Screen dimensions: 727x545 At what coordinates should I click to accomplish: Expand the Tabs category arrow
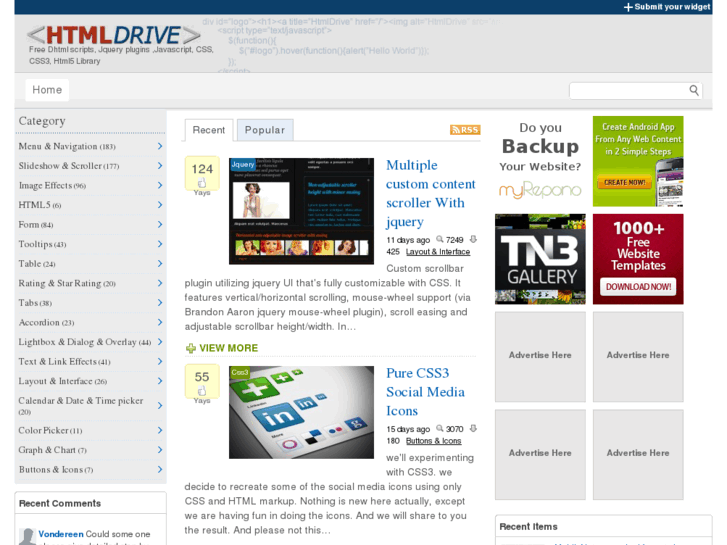[x=160, y=302]
